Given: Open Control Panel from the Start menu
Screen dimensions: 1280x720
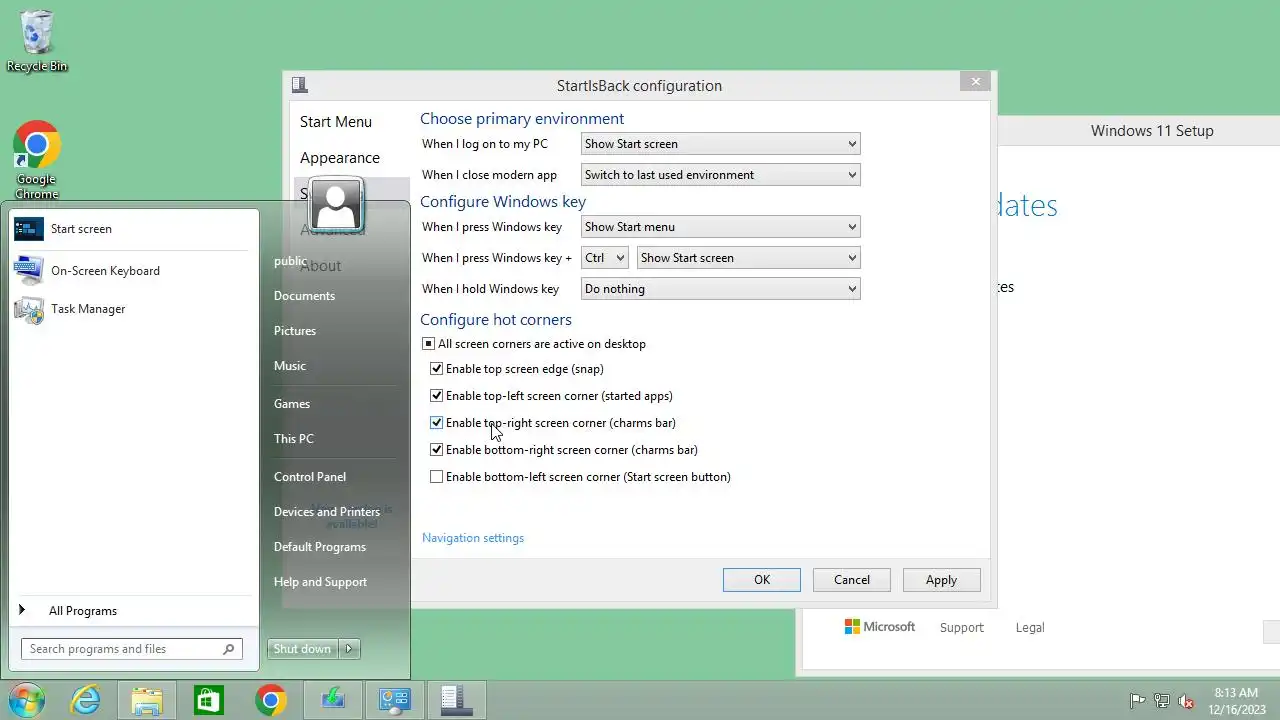Looking at the screenshot, I should pos(310,477).
